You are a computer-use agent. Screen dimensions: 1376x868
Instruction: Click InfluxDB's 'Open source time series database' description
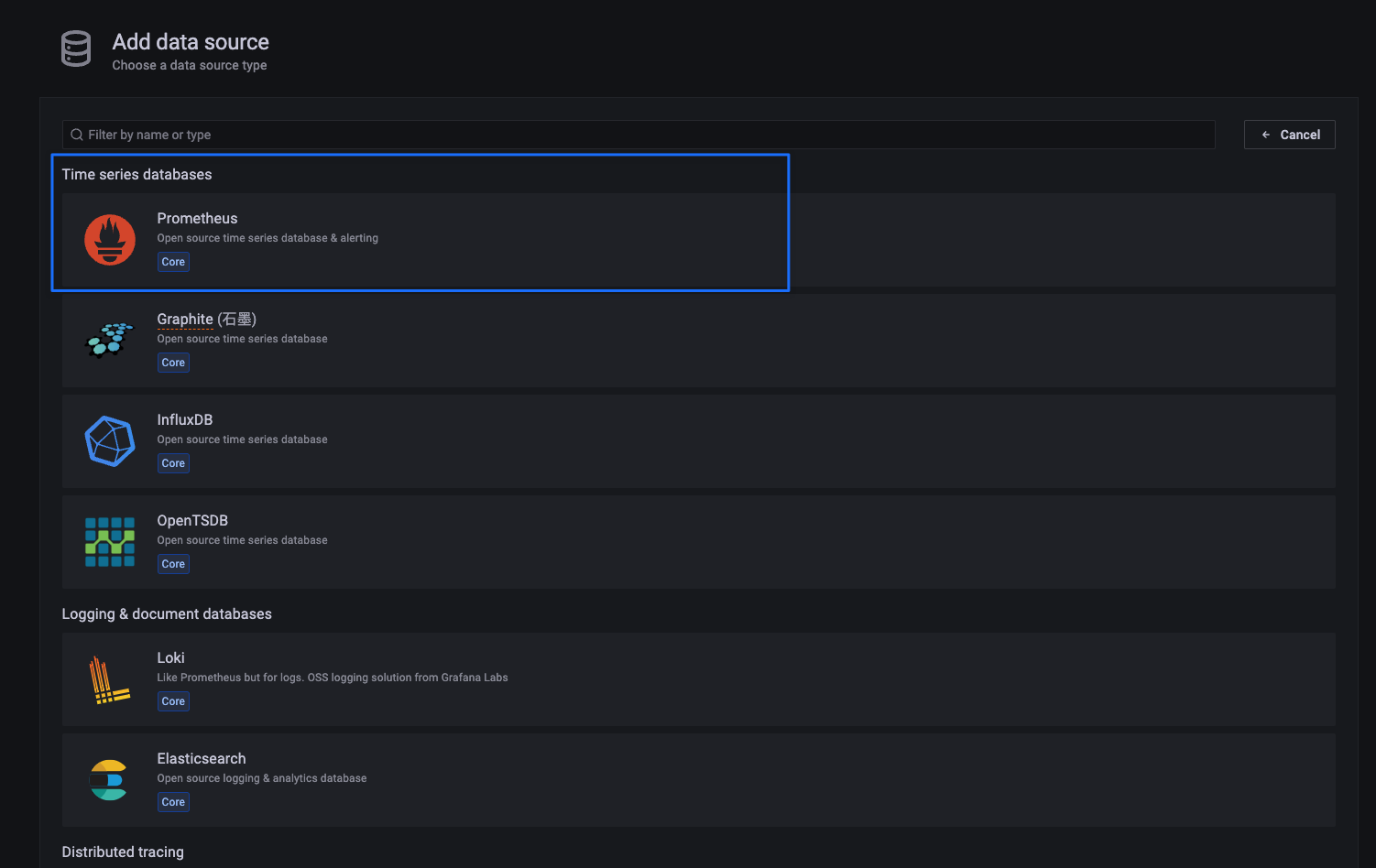click(x=242, y=439)
